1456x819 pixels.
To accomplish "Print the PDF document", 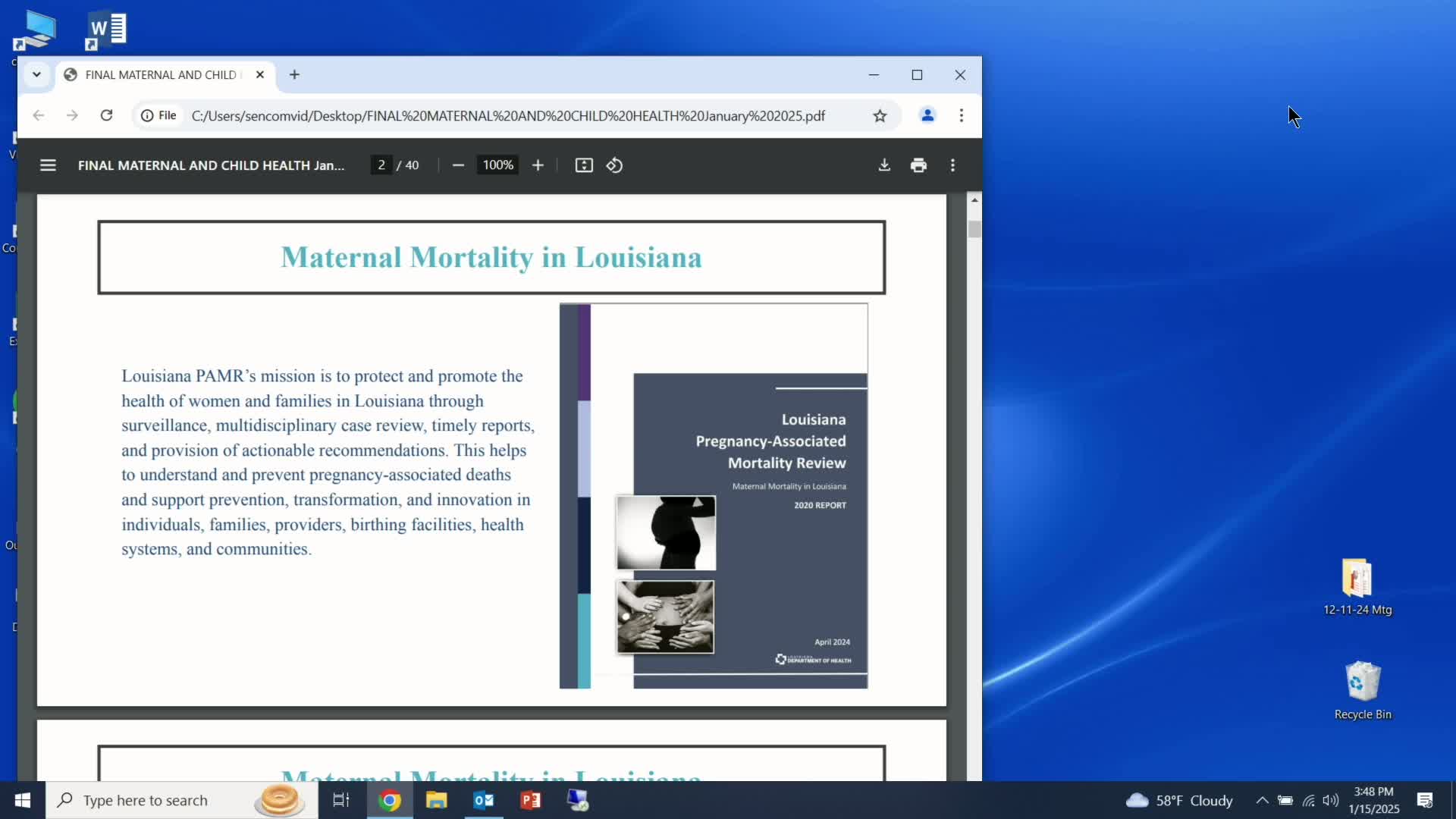I will 918,165.
